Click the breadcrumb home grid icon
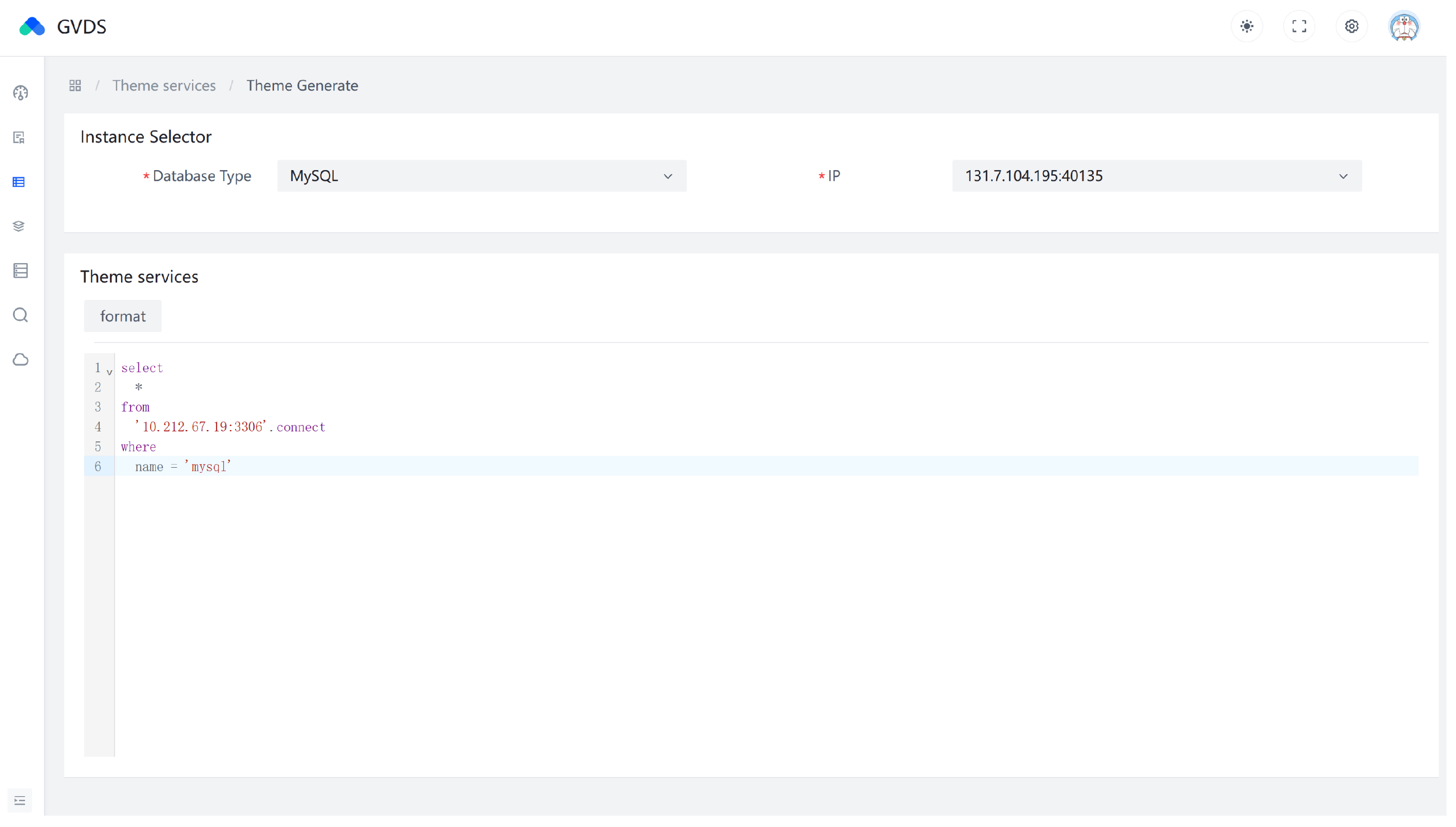The image size is (1456, 827). [75, 86]
